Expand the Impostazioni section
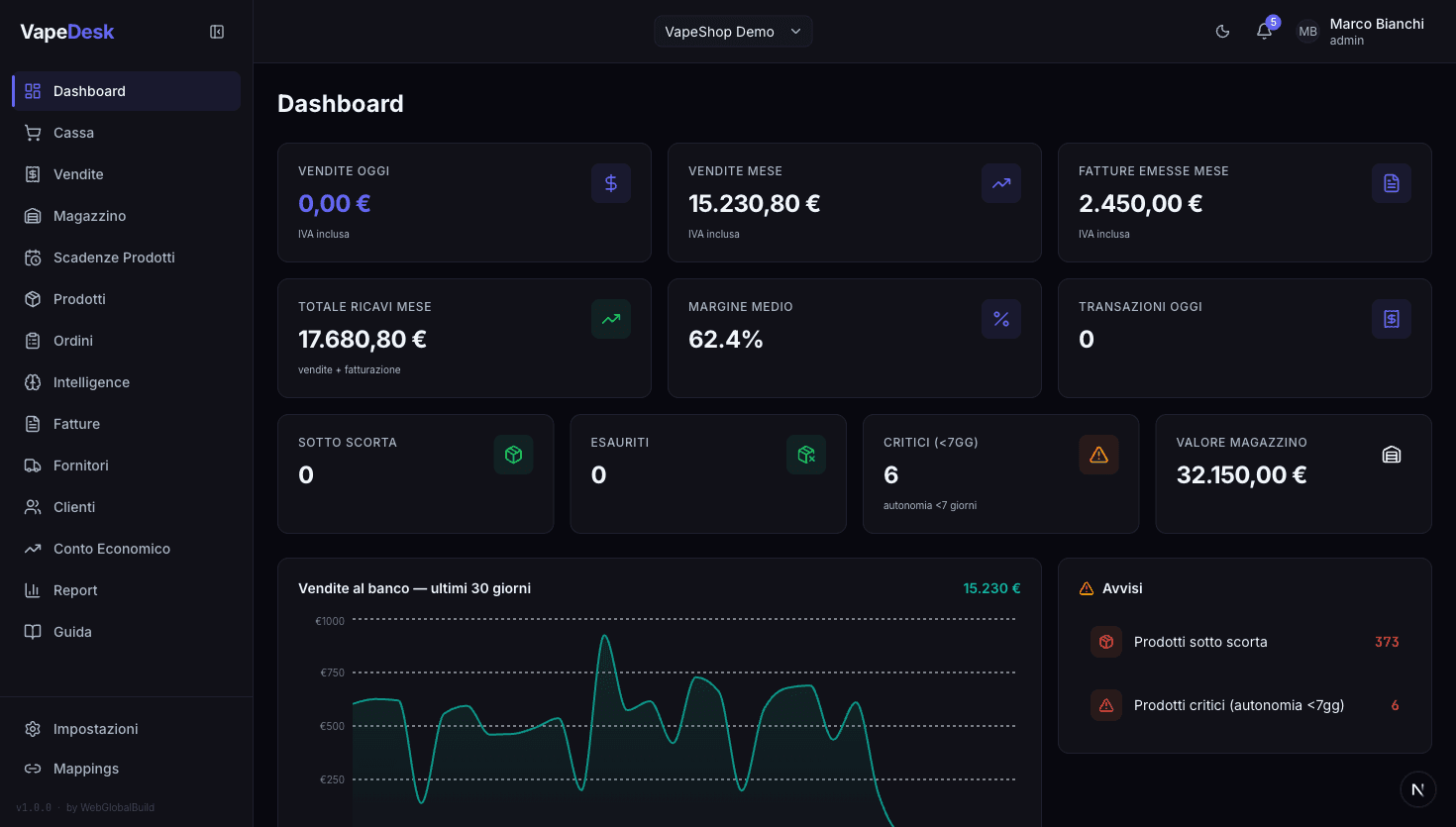The height and width of the screenshot is (827, 1456). tap(96, 728)
